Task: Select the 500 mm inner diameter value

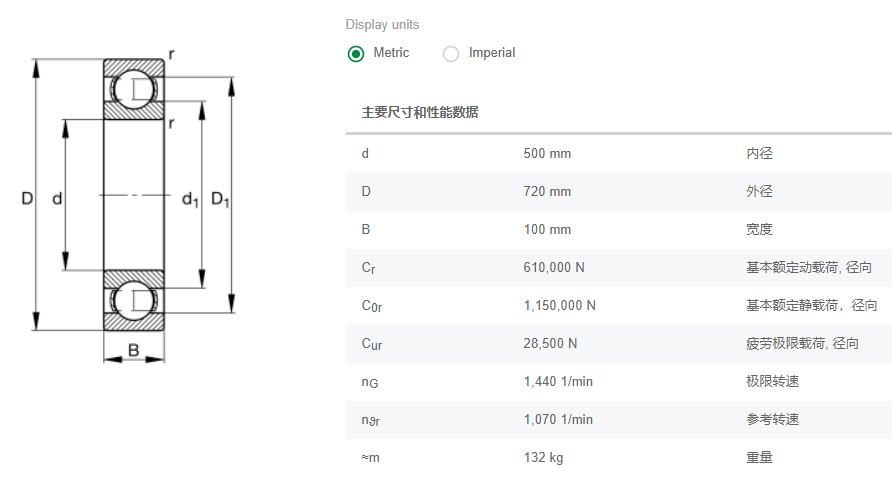Action: point(547,154)
